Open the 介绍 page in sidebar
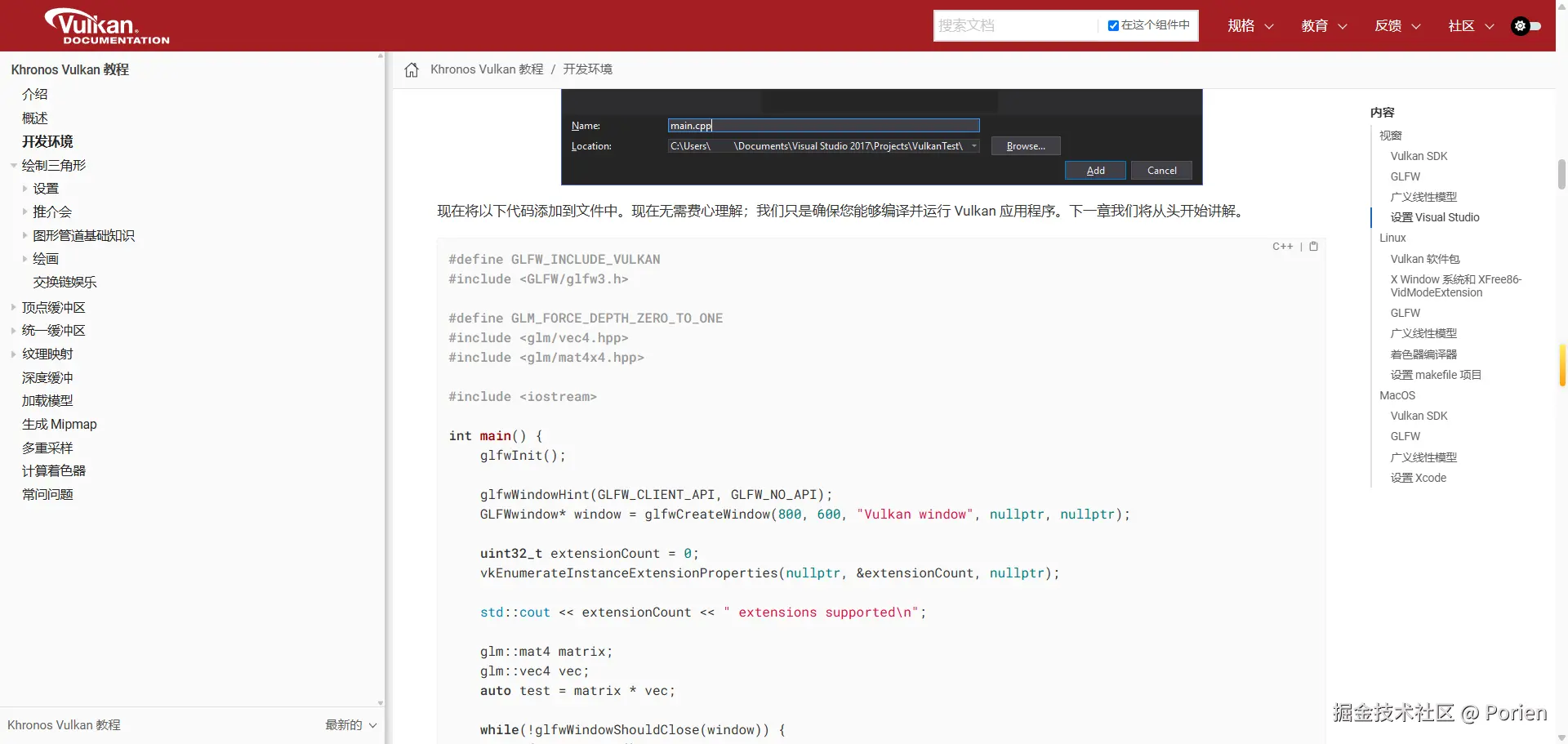1568x744 pixels. point(35,95)
